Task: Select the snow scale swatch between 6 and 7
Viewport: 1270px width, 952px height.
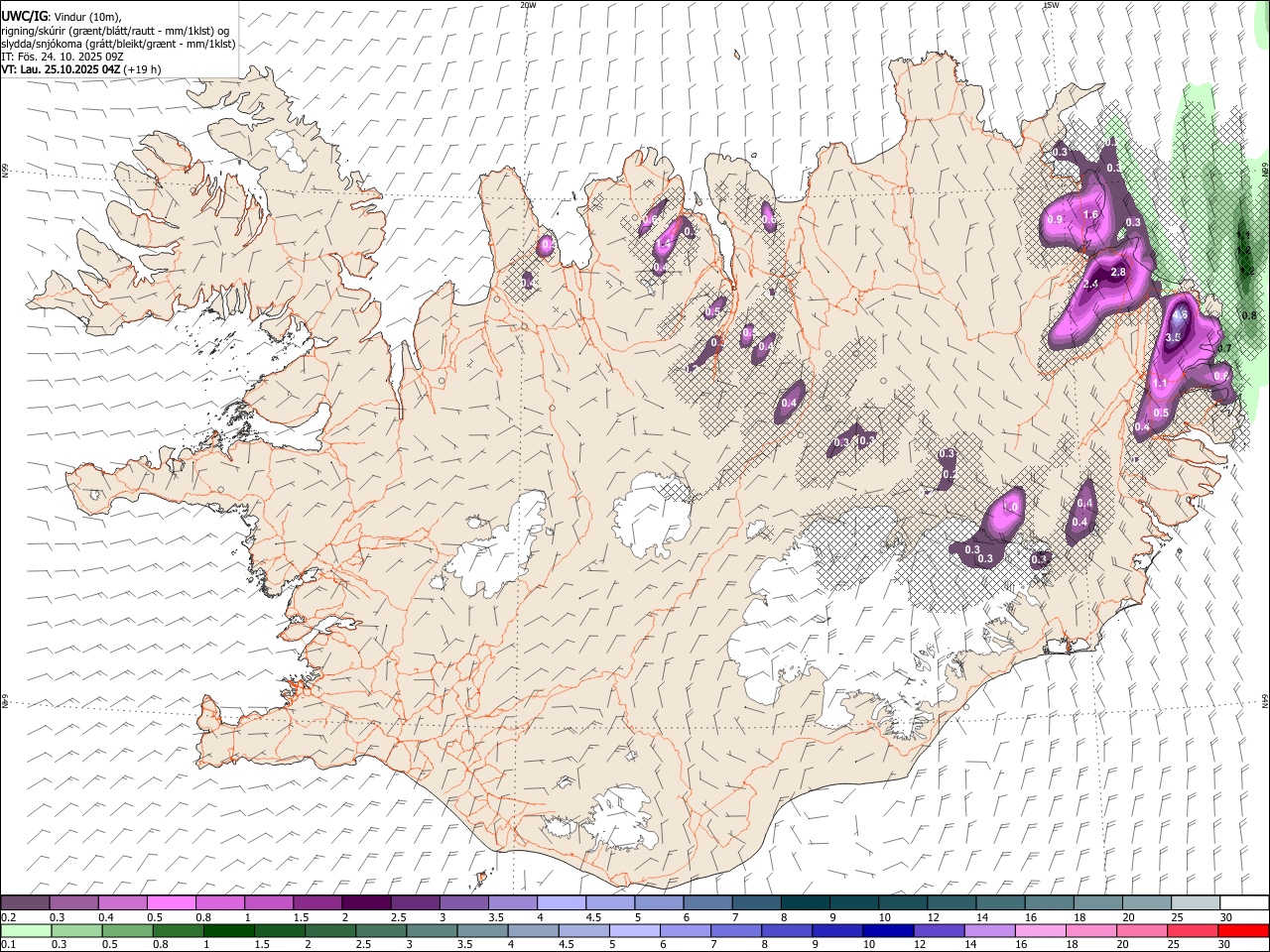Action: click(x=706, y=902)
